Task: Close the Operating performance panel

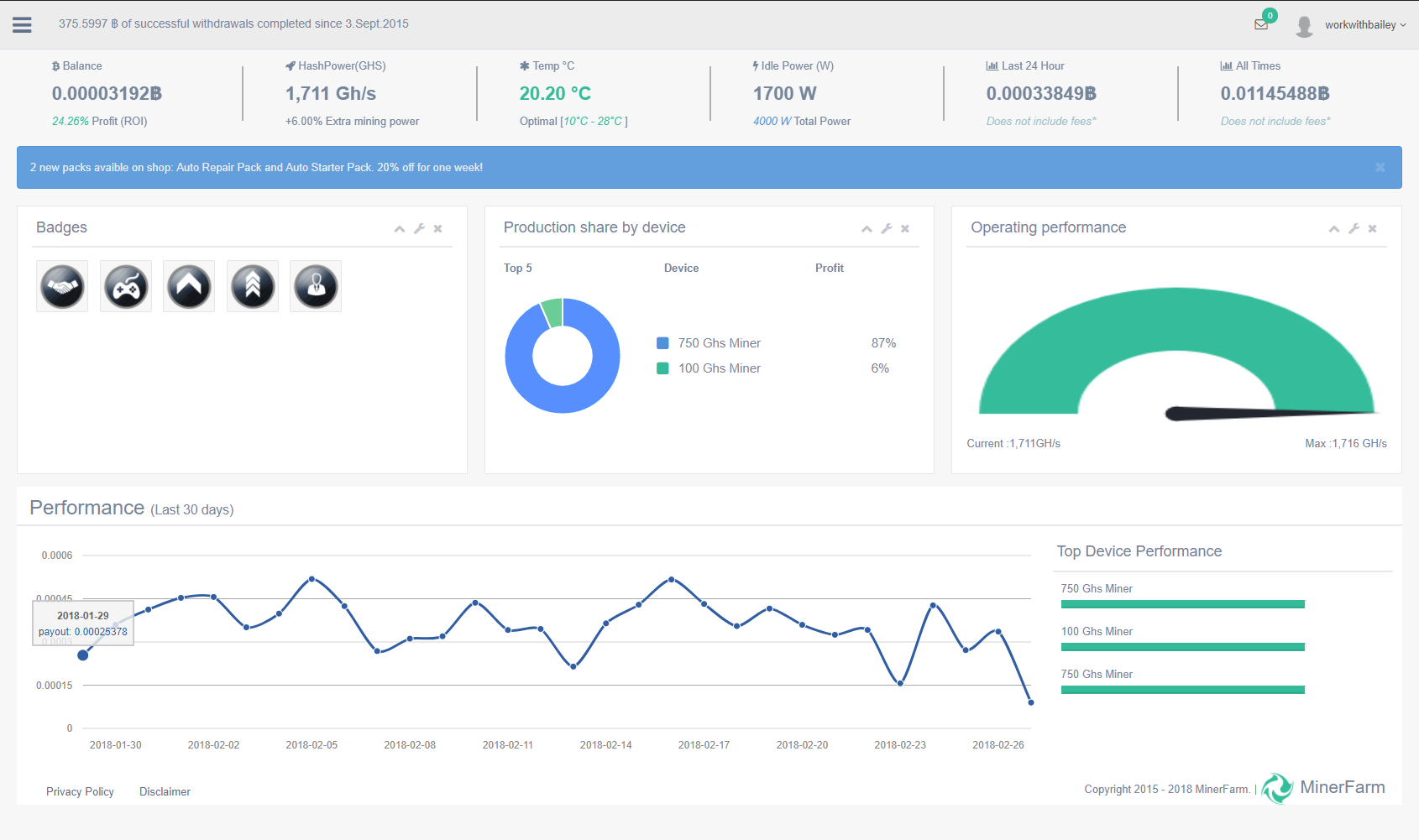Action: 1372,228
